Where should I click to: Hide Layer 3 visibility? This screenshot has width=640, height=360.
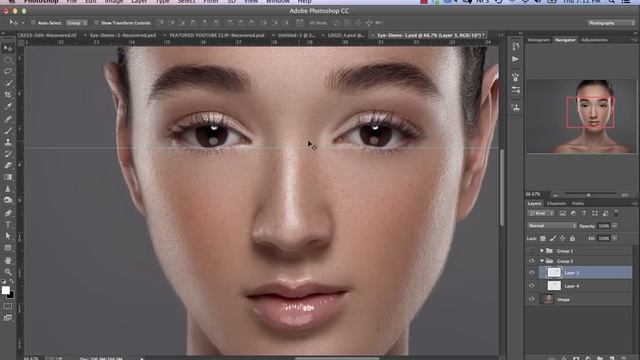point(531,272)
